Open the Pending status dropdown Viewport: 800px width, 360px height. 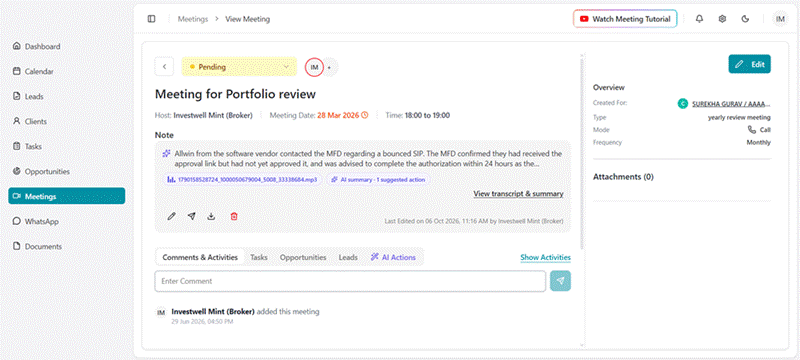click(239, 67)
